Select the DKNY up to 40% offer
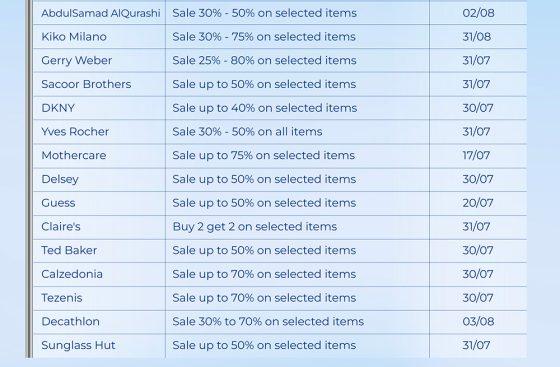560x367 pixels. point(265,108)
